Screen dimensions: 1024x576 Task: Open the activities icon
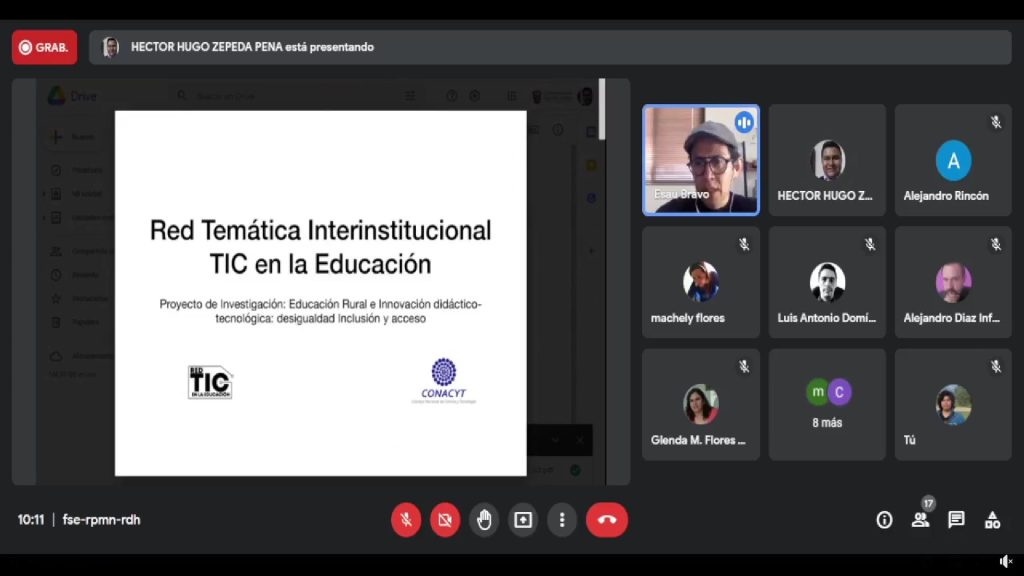point(992,520)
